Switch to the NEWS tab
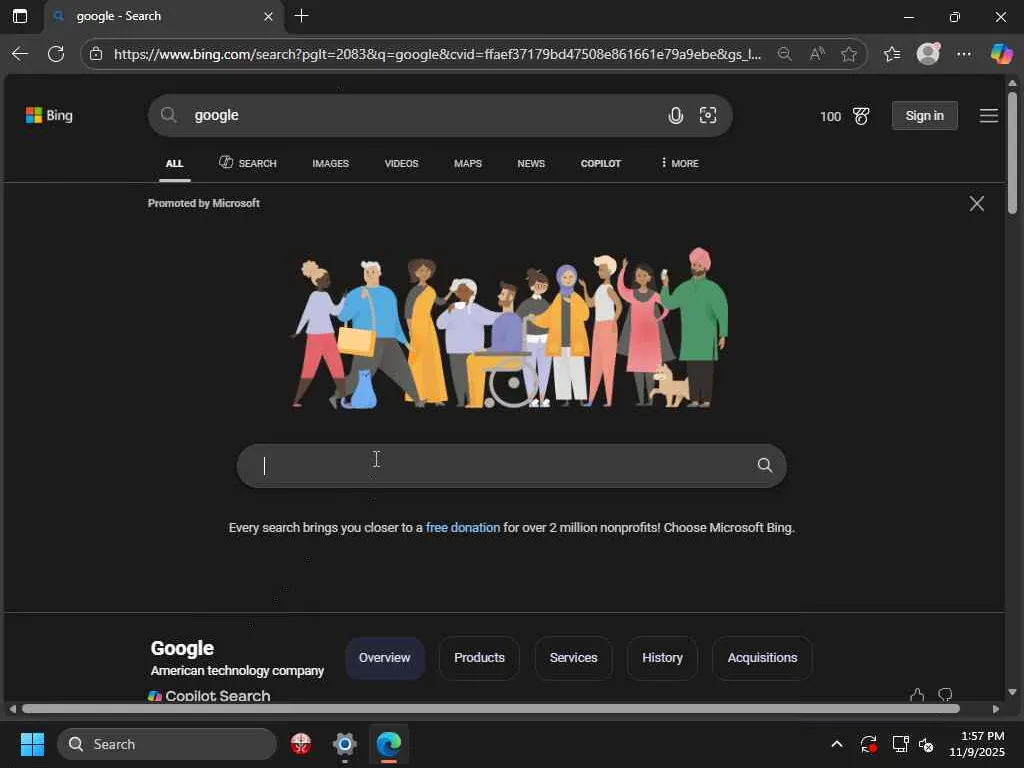1024x768 pixels. (x=531, y=163)
